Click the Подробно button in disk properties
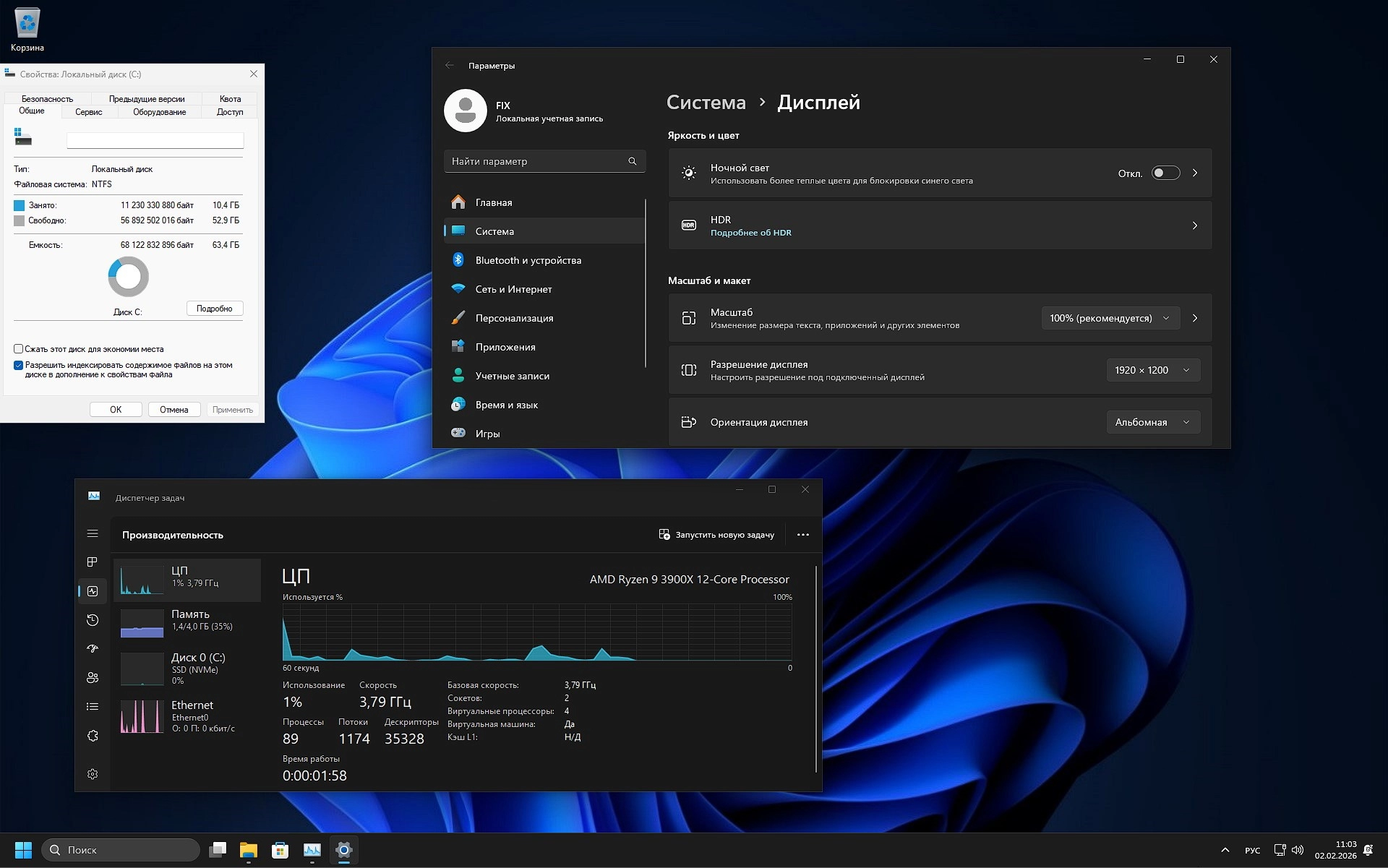 [215, 309]
